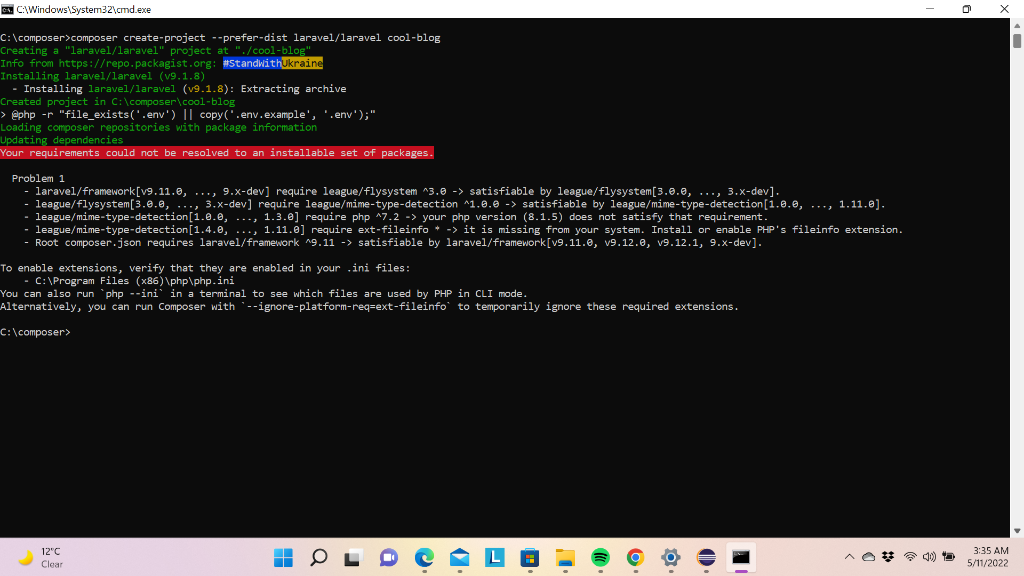
Task: Open the volume speaker tray icon
Action: point(929,557)
